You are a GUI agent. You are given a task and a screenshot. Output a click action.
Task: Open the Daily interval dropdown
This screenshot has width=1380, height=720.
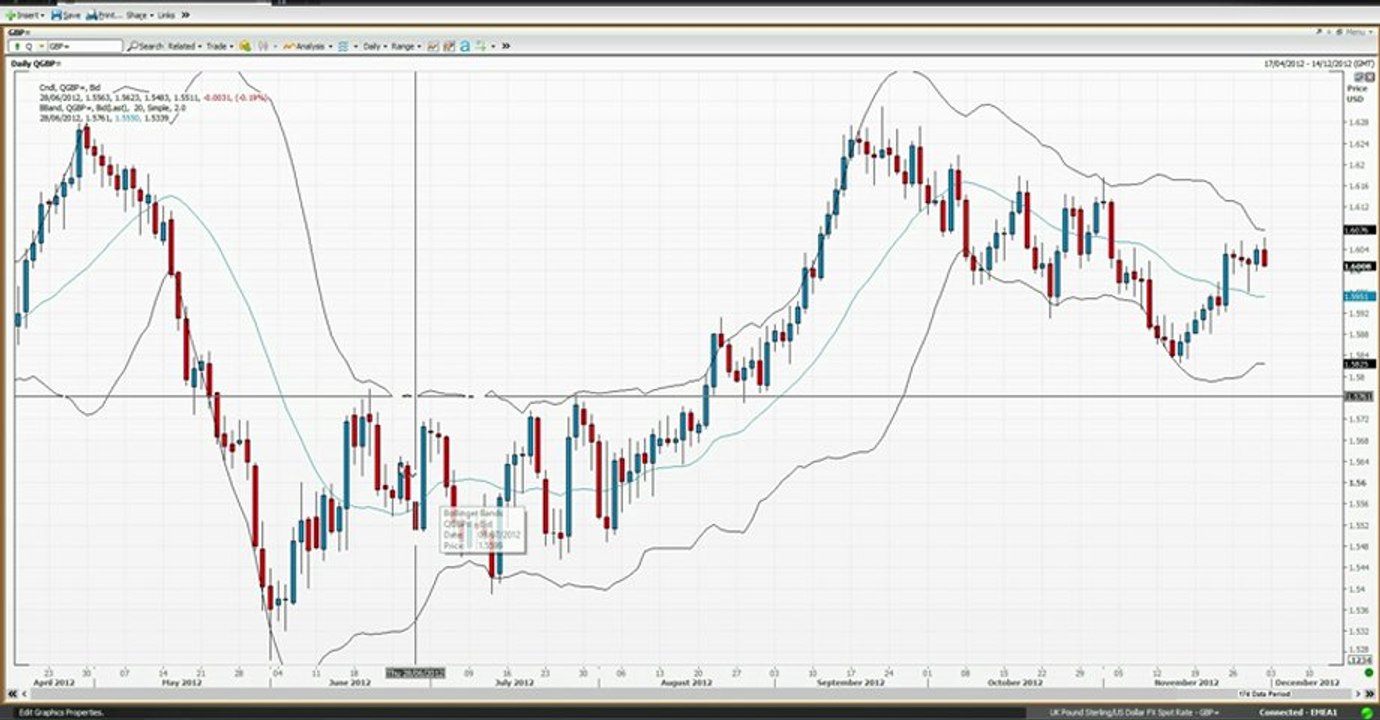(375, 46)
